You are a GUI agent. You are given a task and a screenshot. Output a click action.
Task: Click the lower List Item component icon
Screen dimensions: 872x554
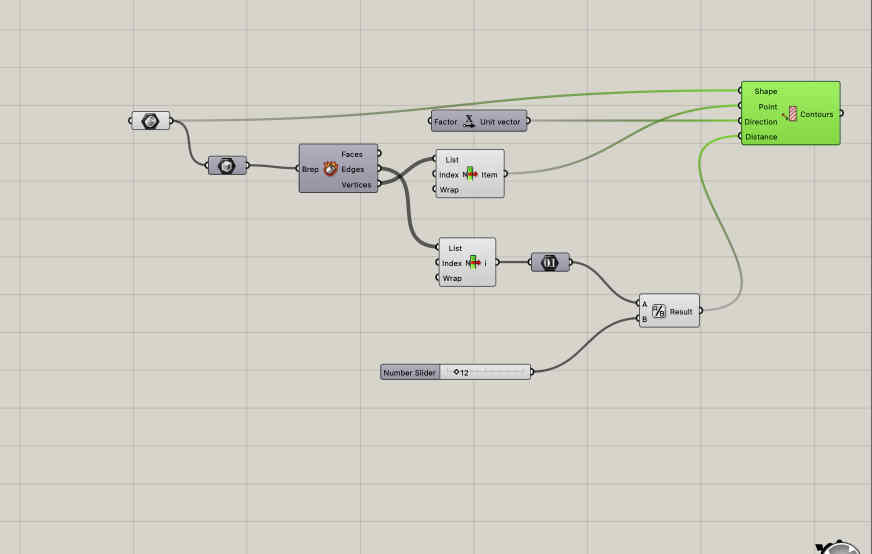pos(473,263)
